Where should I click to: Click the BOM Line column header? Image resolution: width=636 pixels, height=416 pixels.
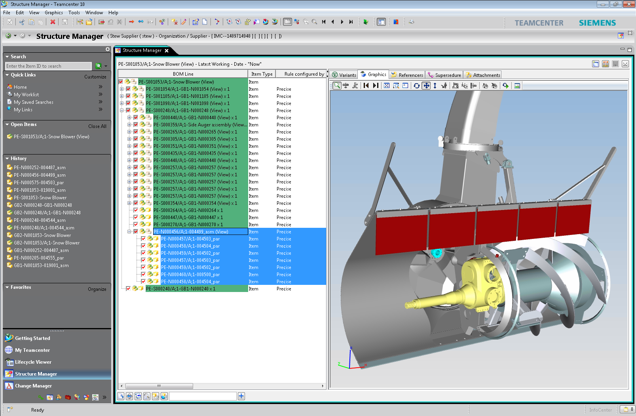183,74
